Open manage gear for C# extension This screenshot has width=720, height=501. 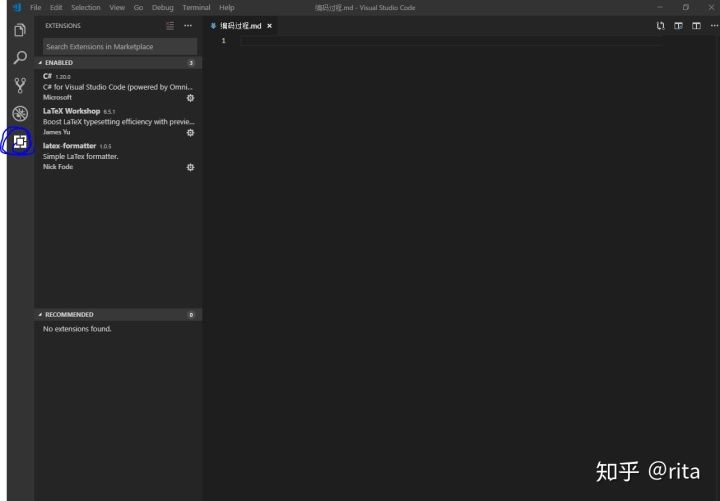(190, 98)
